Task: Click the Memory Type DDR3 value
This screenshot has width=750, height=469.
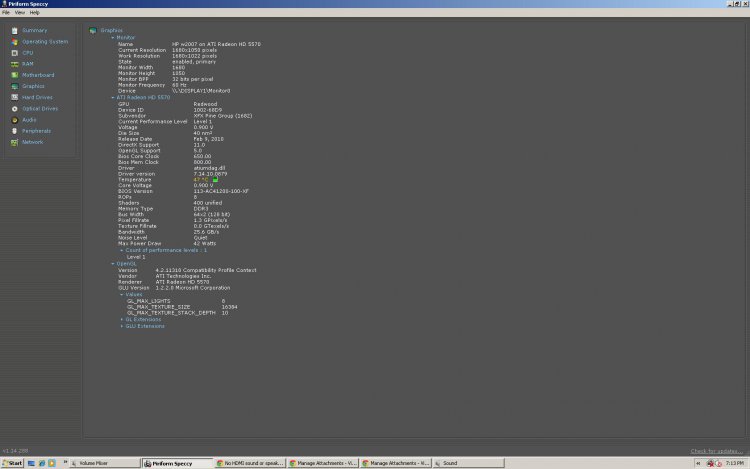Action: click(201, 209)
